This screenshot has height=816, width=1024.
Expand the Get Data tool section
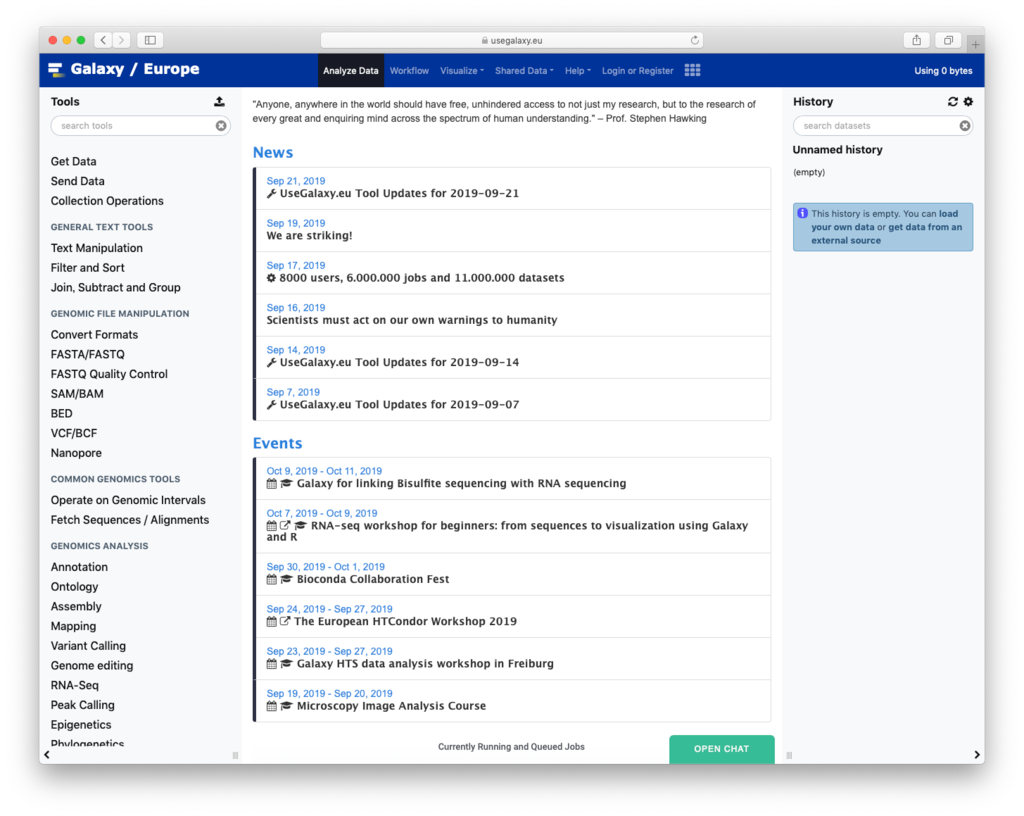point(73,161)
